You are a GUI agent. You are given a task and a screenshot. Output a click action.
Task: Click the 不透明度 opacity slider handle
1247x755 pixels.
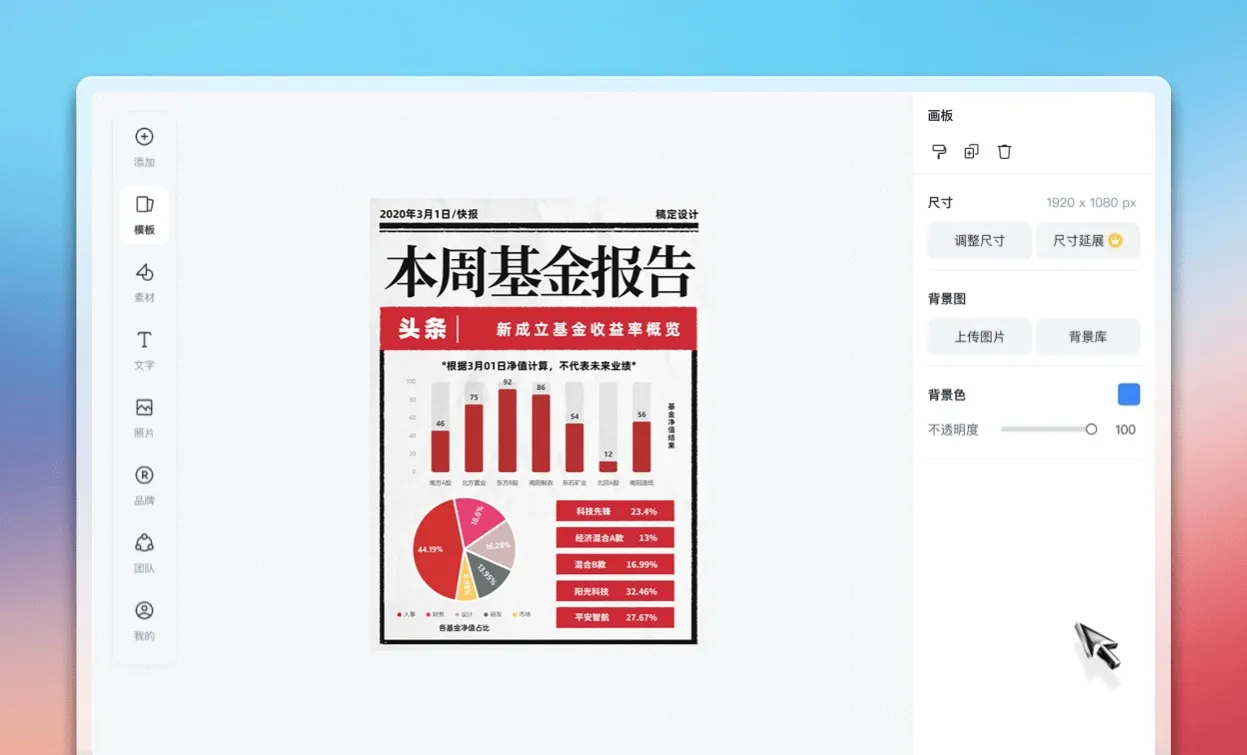1092,429
